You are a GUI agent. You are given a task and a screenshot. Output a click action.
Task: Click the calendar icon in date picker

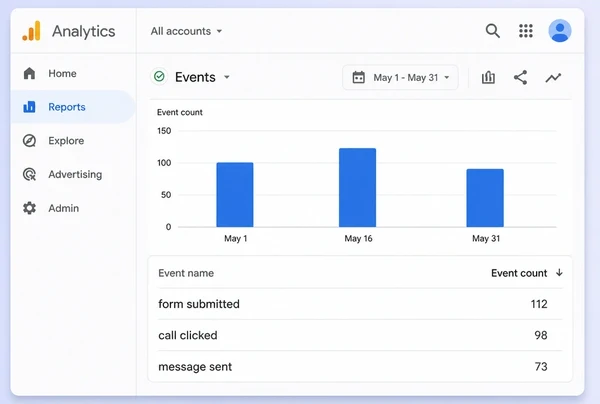click(359, 77)
